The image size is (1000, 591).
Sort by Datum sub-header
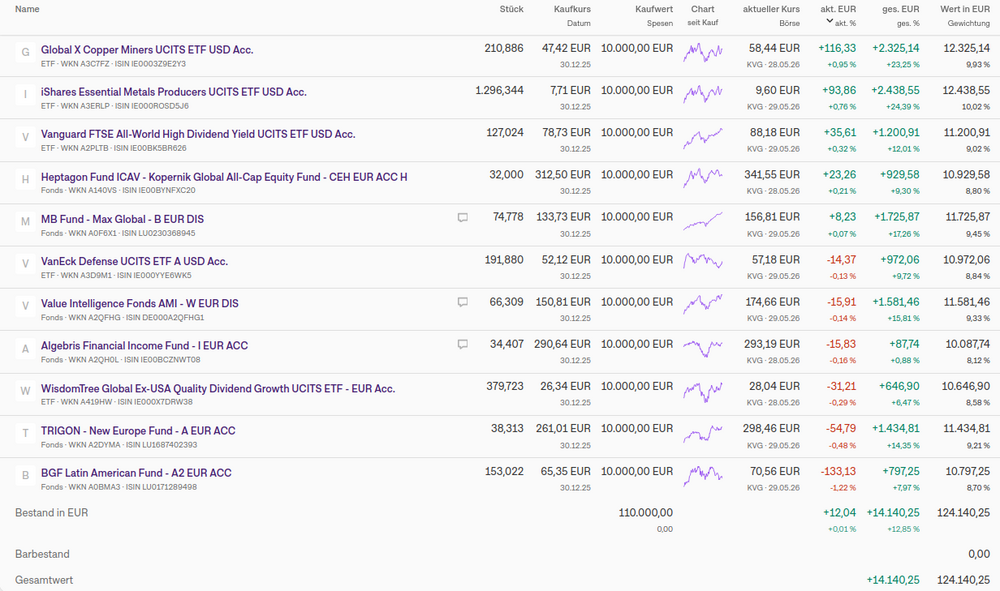click(579, 23)
